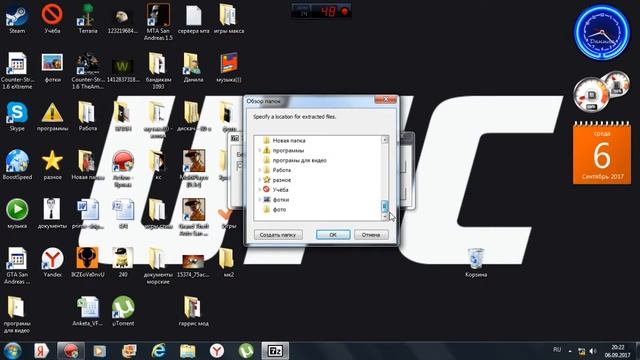The image size is (640, 360).
Task: Open Internet Explorer from the taskbar
Action: pos(158,351)
